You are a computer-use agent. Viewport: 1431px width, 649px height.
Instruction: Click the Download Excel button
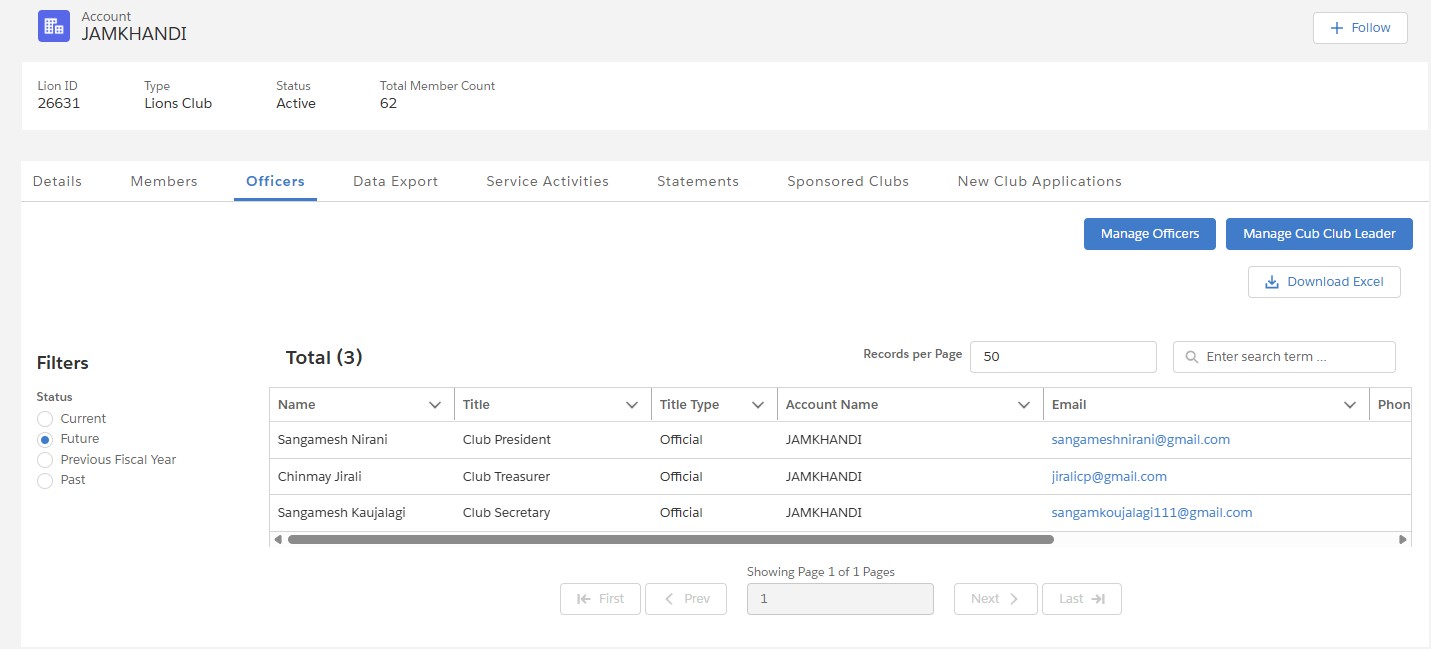point(1324,282)
